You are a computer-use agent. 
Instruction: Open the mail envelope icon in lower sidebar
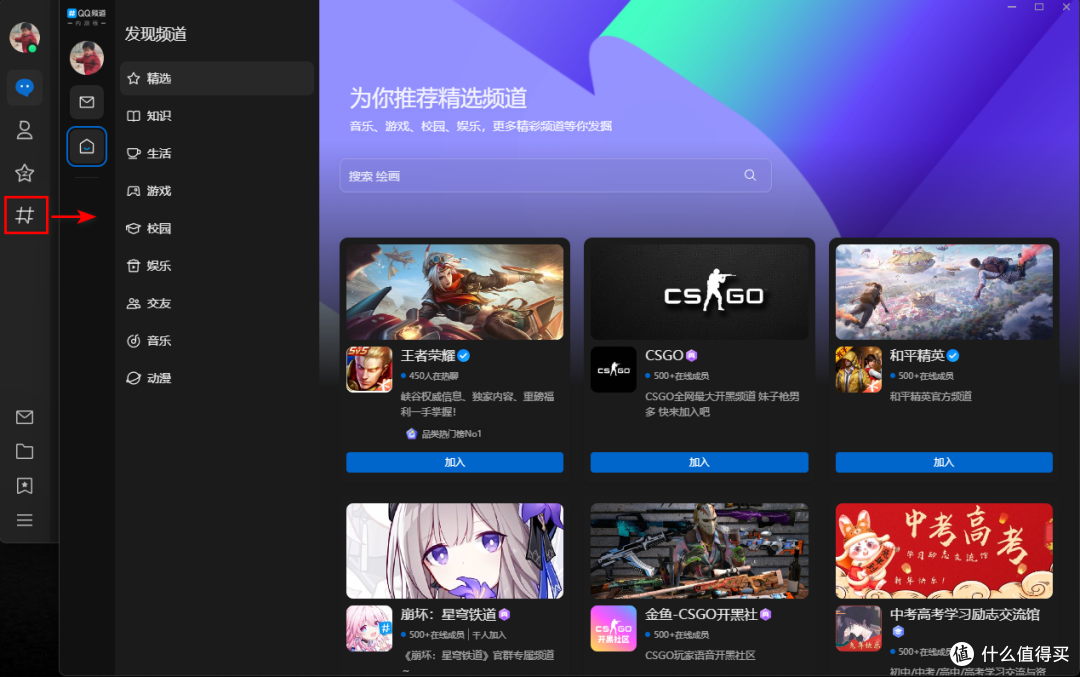point(24,417)
